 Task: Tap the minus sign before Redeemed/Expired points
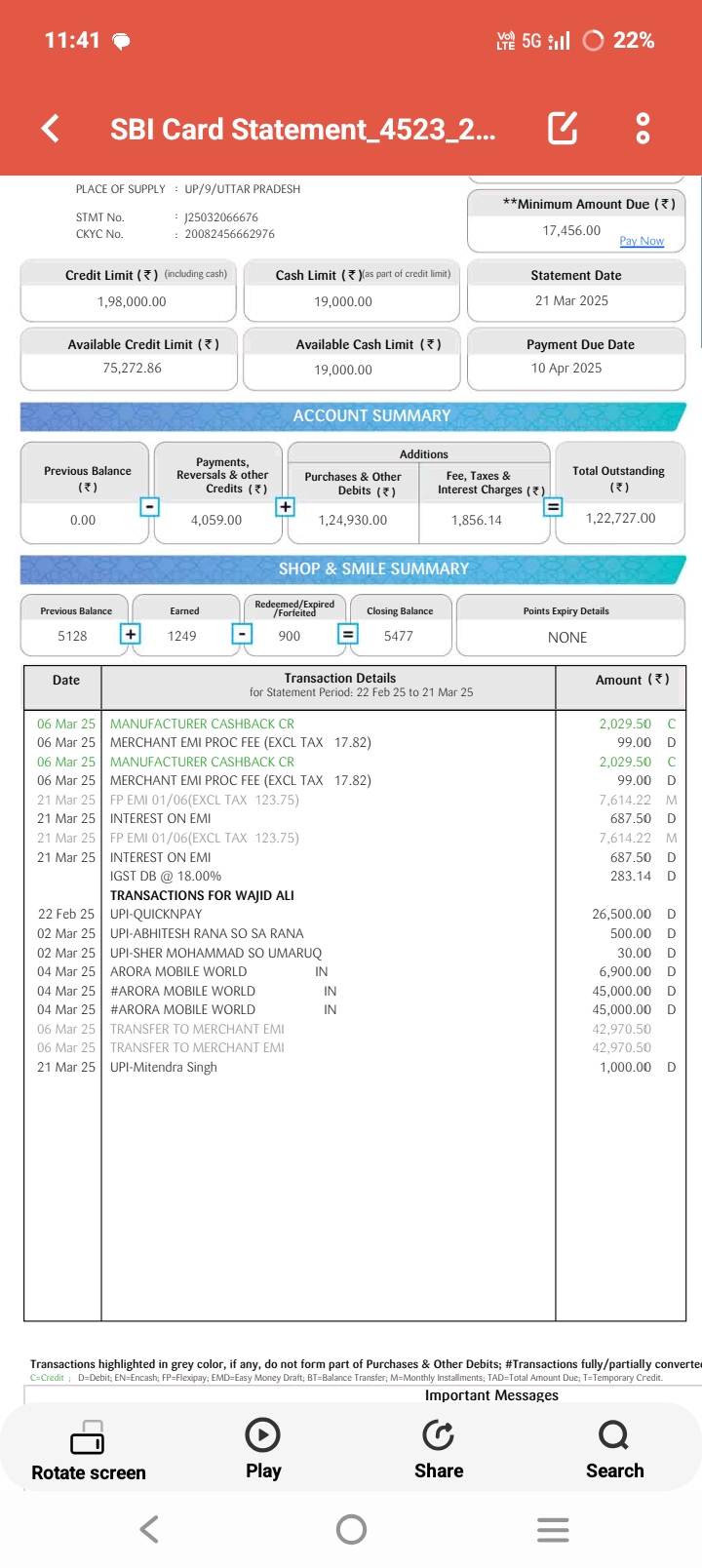[242, 634]
